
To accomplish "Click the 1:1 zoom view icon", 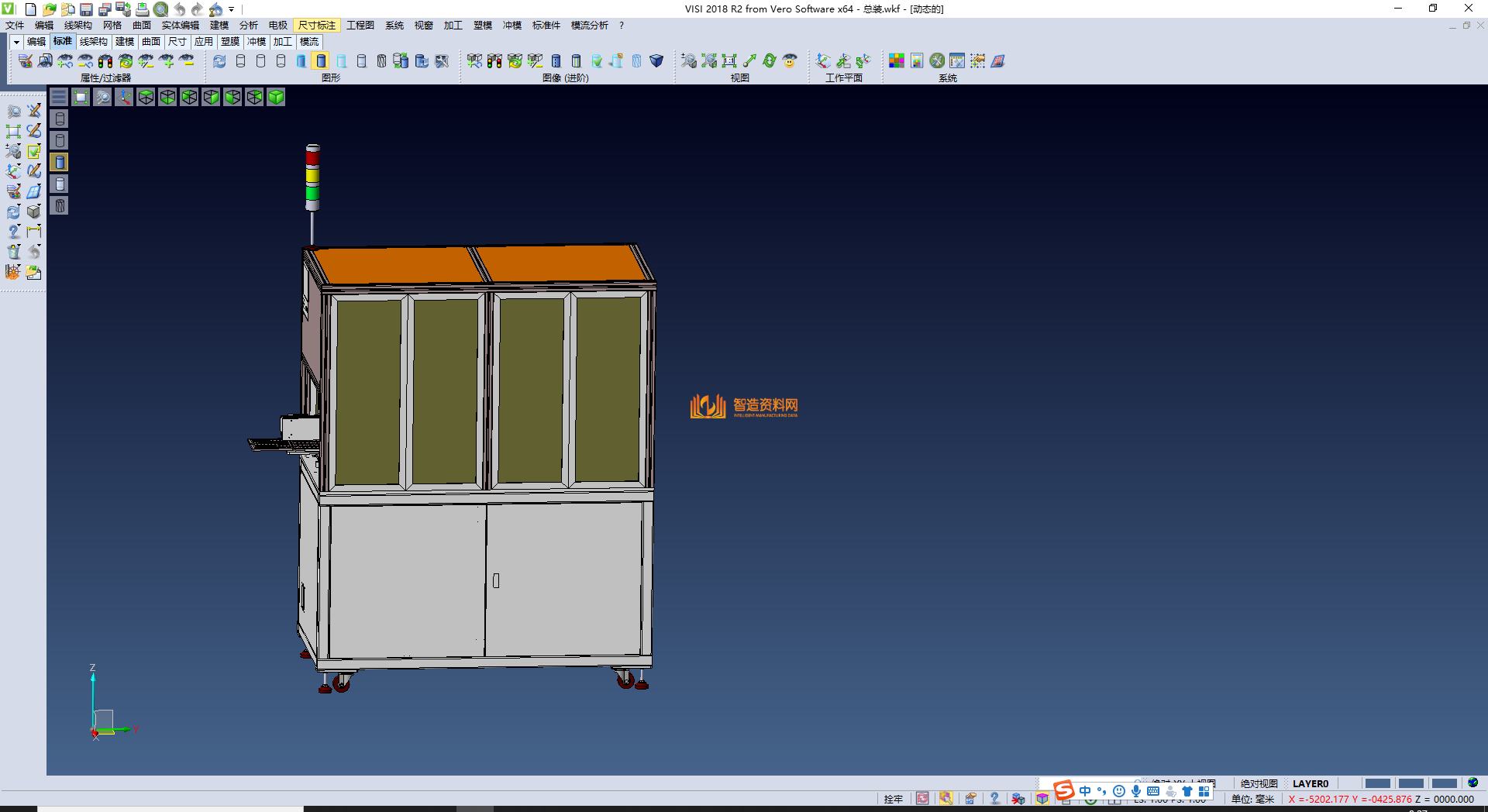I will click(x=728, y=61).
